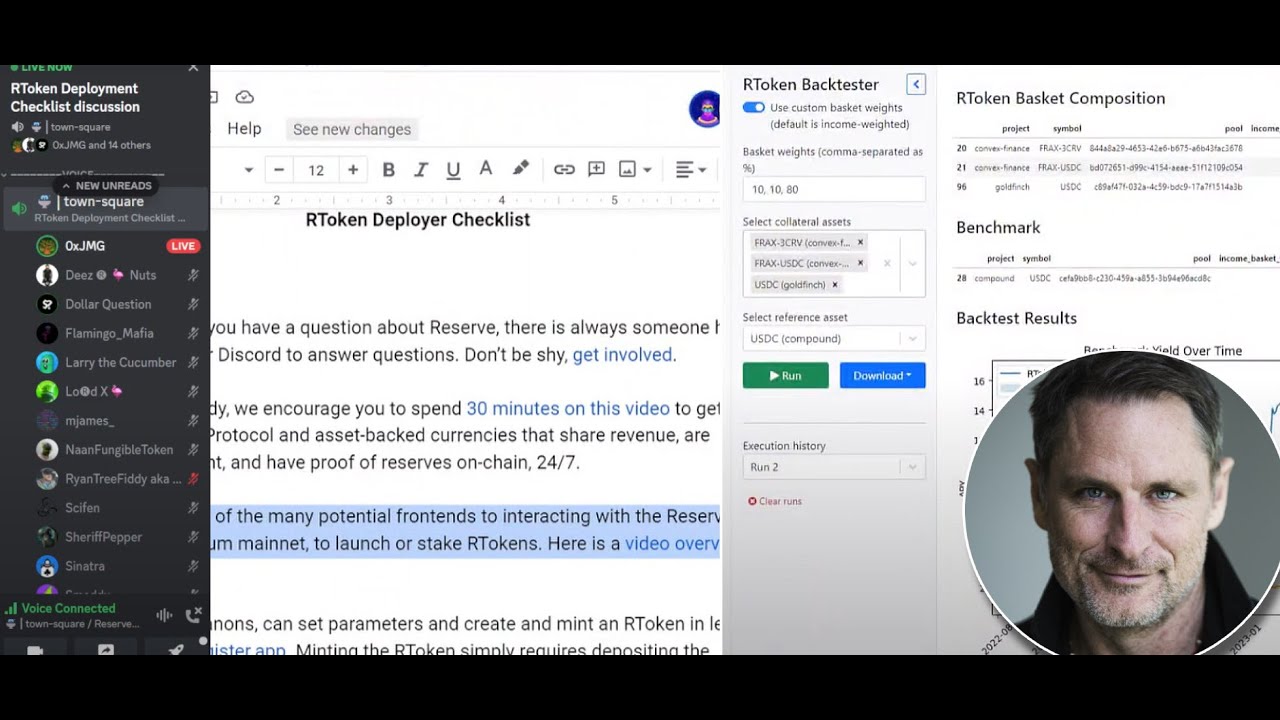Click Sinatra muted microphone icon
The height and width of the screenshot is (720, 1280).
pyautogui.click(x=193, y=567)
